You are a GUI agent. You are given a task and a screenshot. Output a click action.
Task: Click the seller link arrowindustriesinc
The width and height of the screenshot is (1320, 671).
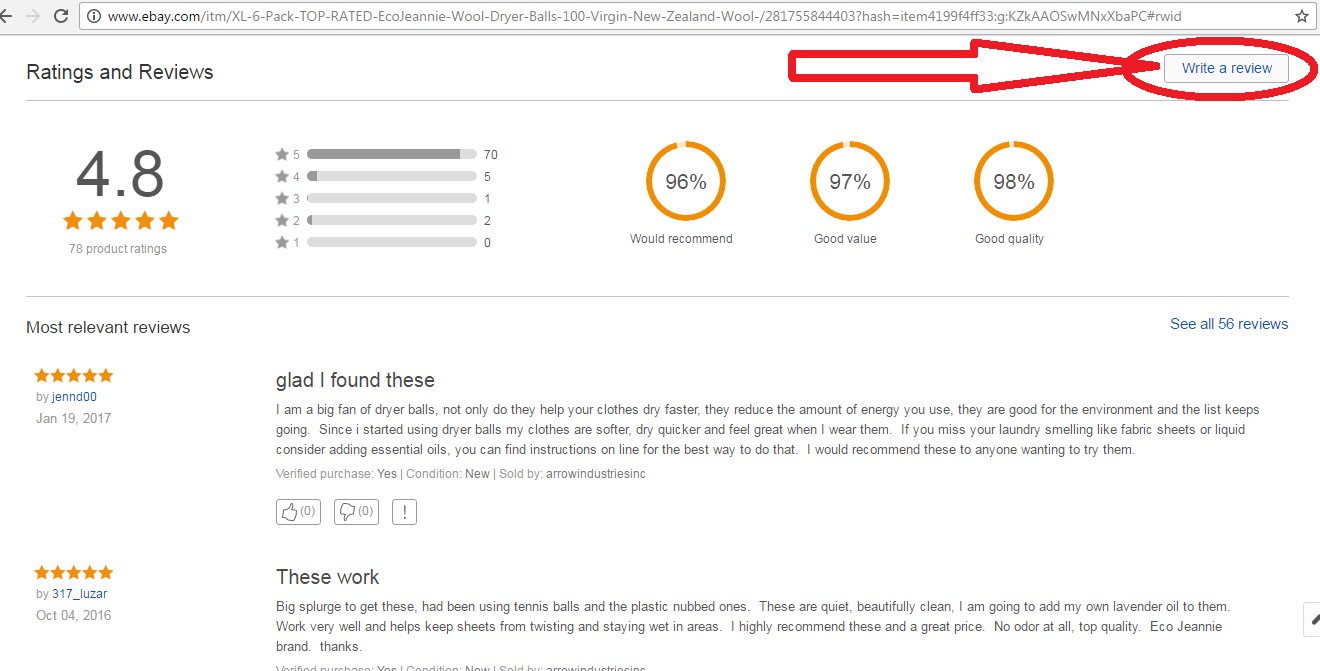(594, 473)
